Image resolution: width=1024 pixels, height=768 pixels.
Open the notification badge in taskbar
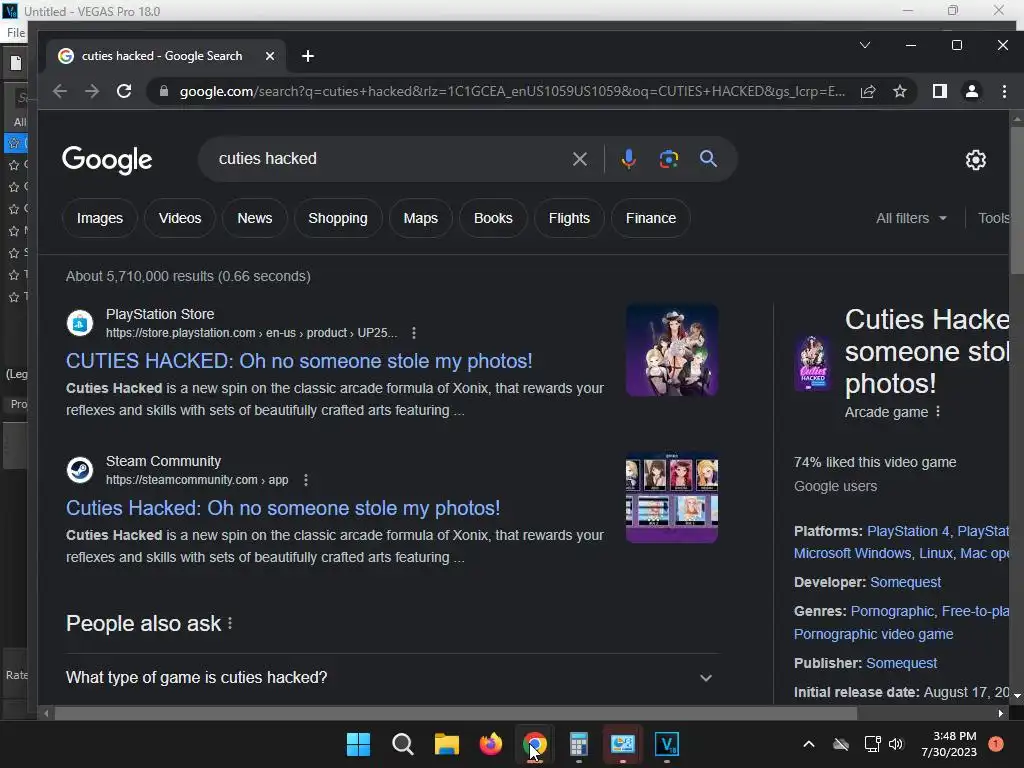(x=996, y=744)
